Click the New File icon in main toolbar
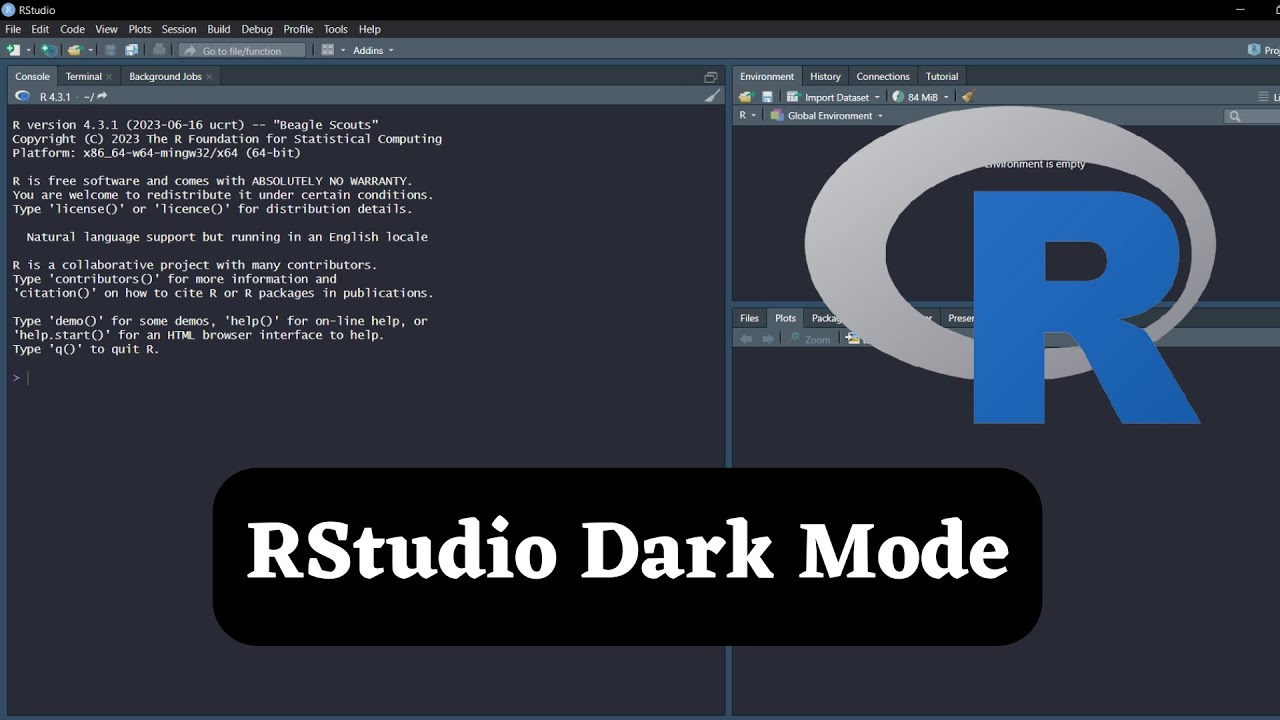Screen dimensions: 1280x720 coord(13,50)
